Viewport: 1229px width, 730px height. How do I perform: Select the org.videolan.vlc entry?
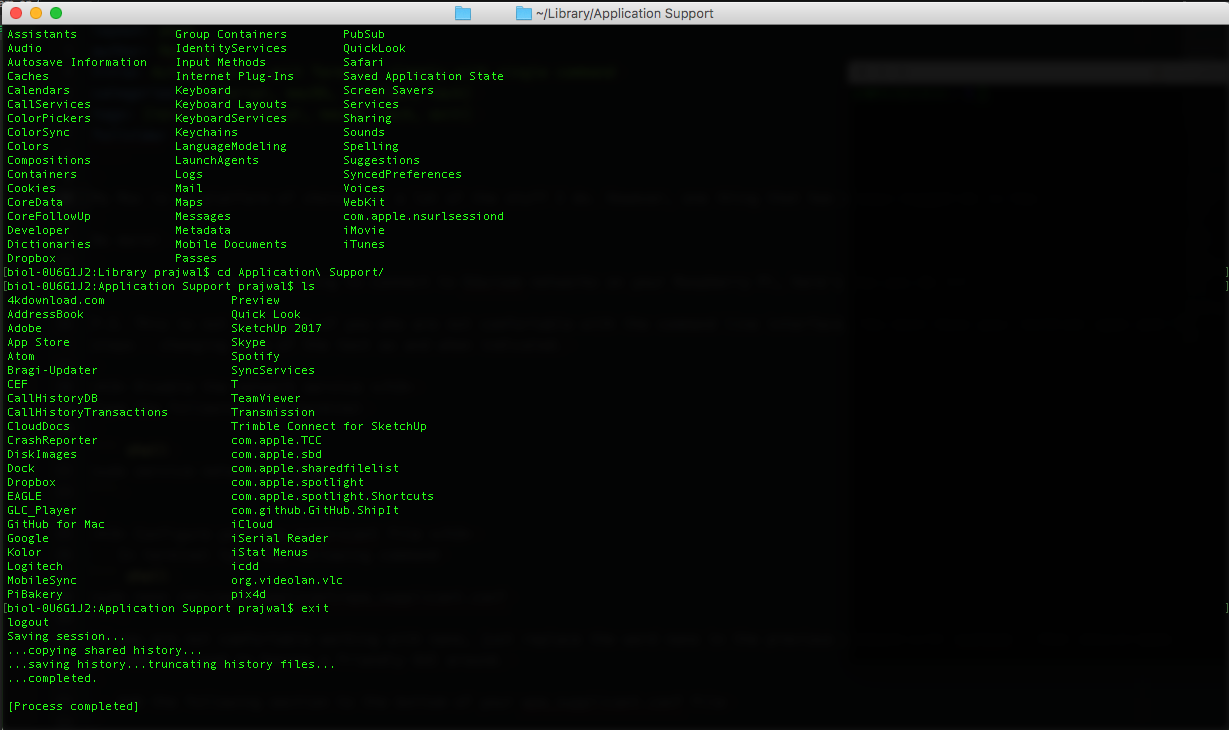click(x=287, y=580)
